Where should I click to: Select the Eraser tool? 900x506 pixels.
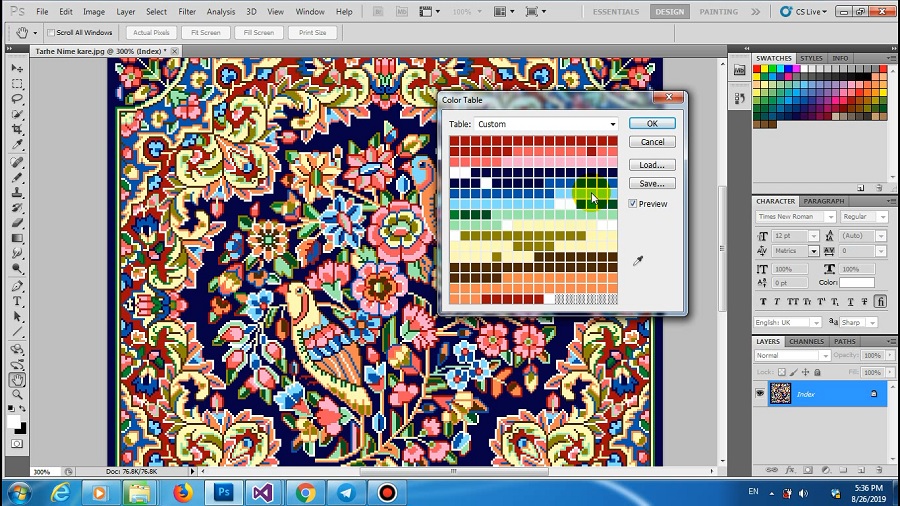click(17, 223)
